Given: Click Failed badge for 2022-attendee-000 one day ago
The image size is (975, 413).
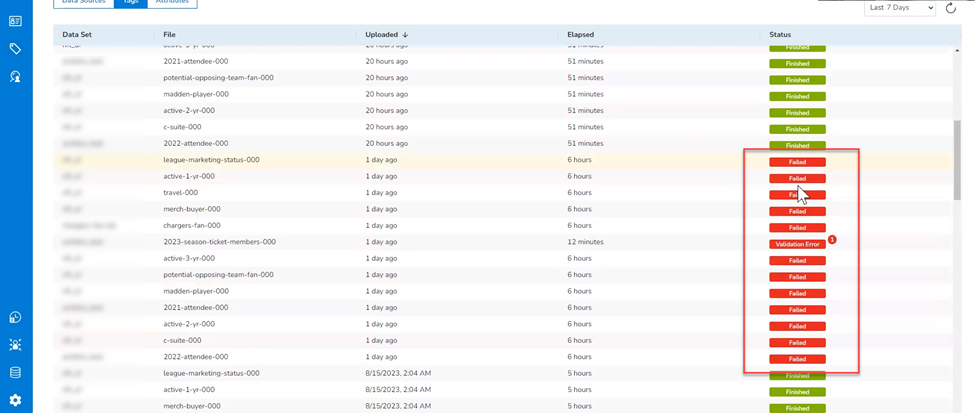Looking at the screenshot, I should click(x=797, y=360).
